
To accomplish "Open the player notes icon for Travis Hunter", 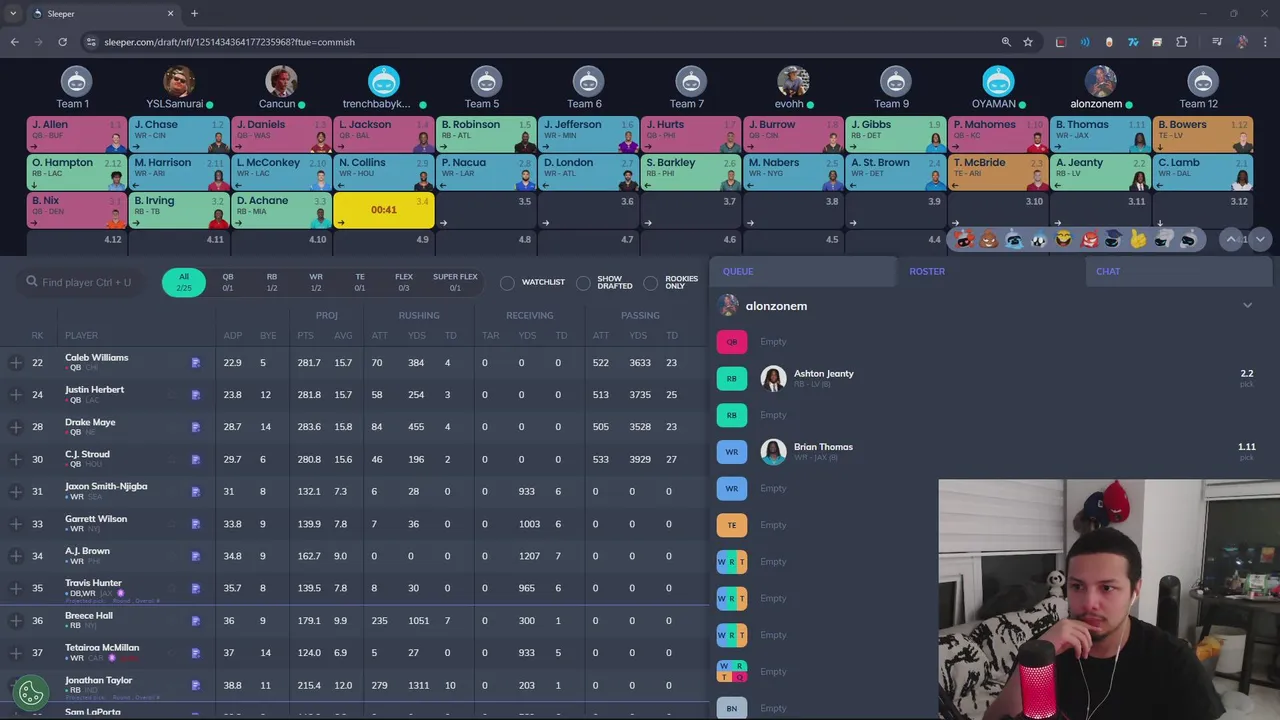I will pyautogui.click(x=196, y=589).
